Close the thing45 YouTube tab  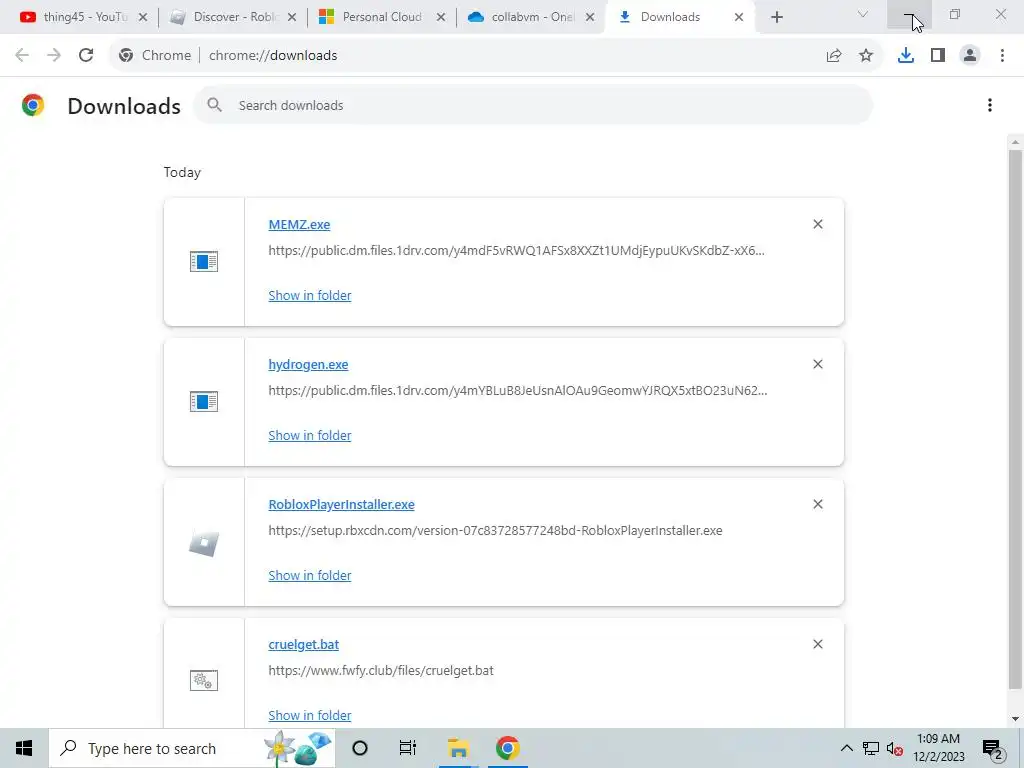click(143, 17)
